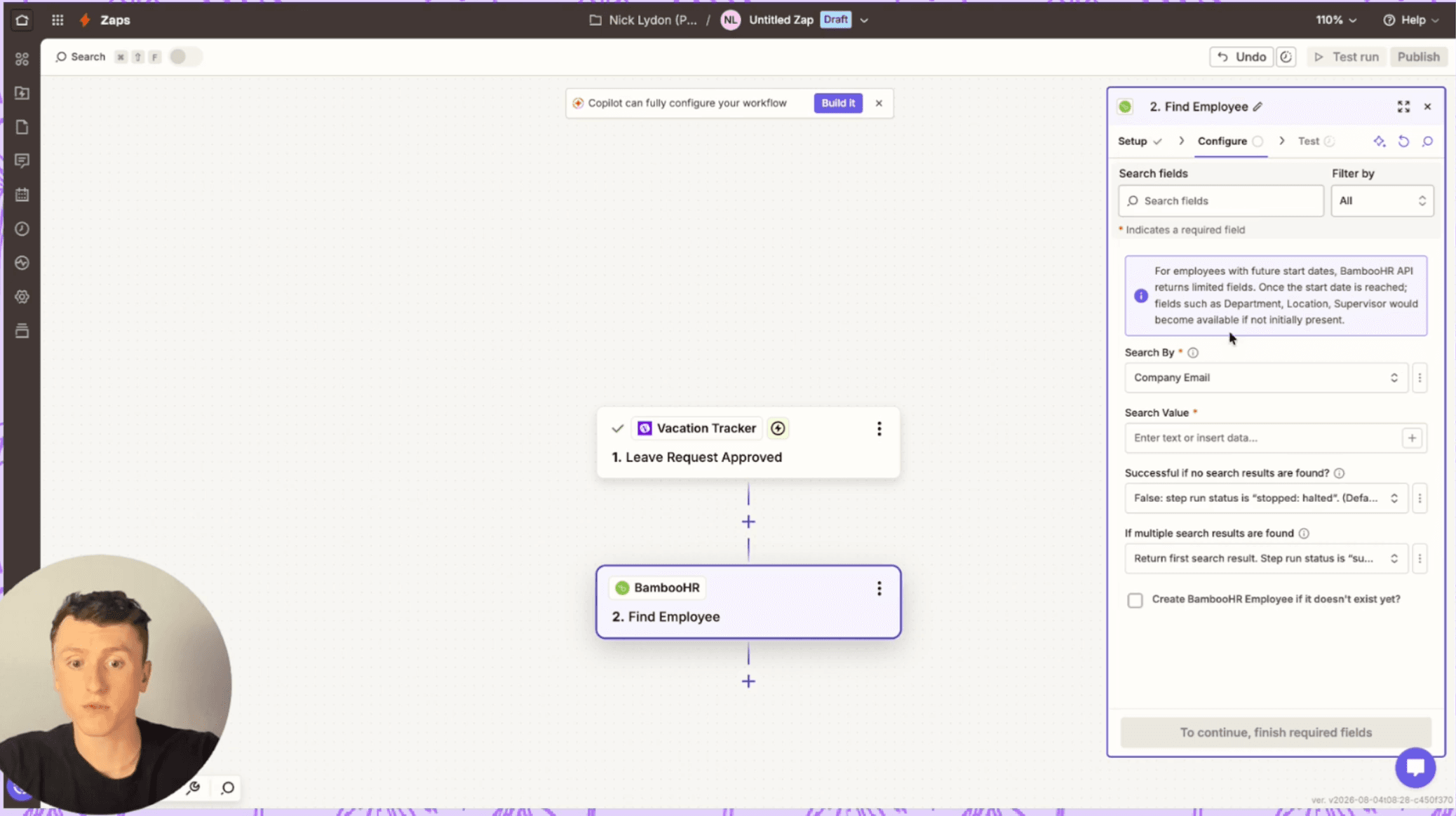This screenshot has height=816, width=1456.
Task: Add step between Vacation Tracker and BambooHR
Action: [748, 522]
